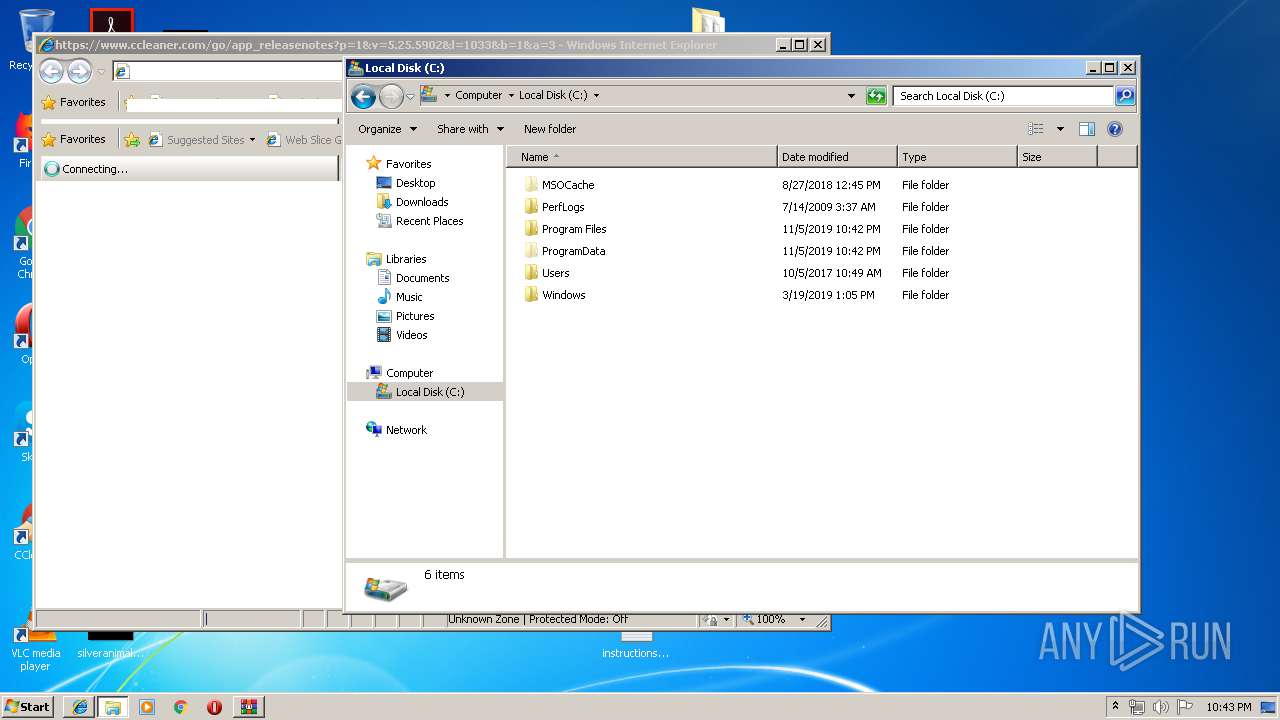Click the Internet Explorer address bar
The width and height of the screenshot is (1280, 720).
coord(228,71)
